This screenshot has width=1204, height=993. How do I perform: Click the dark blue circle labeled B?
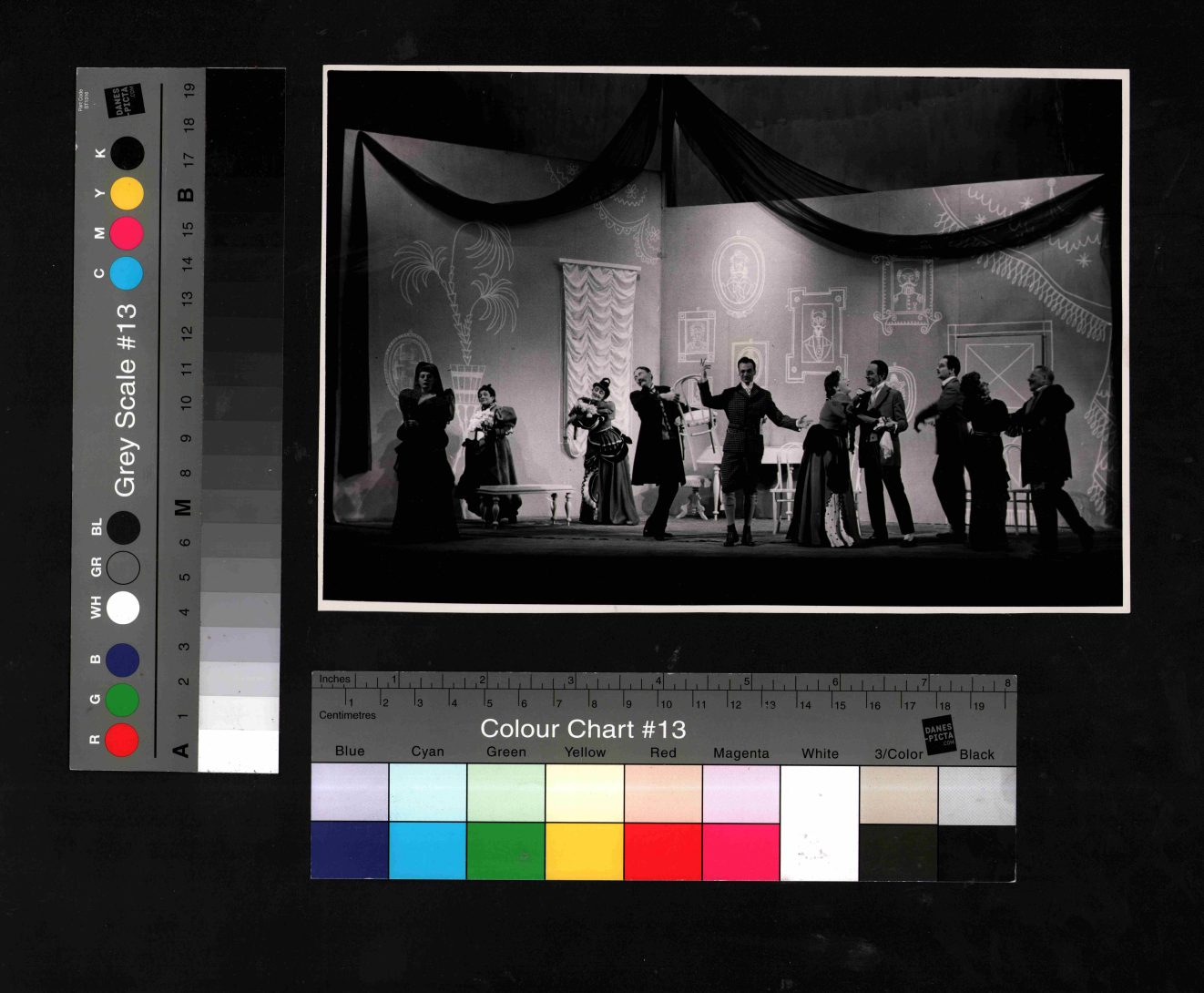[122, 660]
